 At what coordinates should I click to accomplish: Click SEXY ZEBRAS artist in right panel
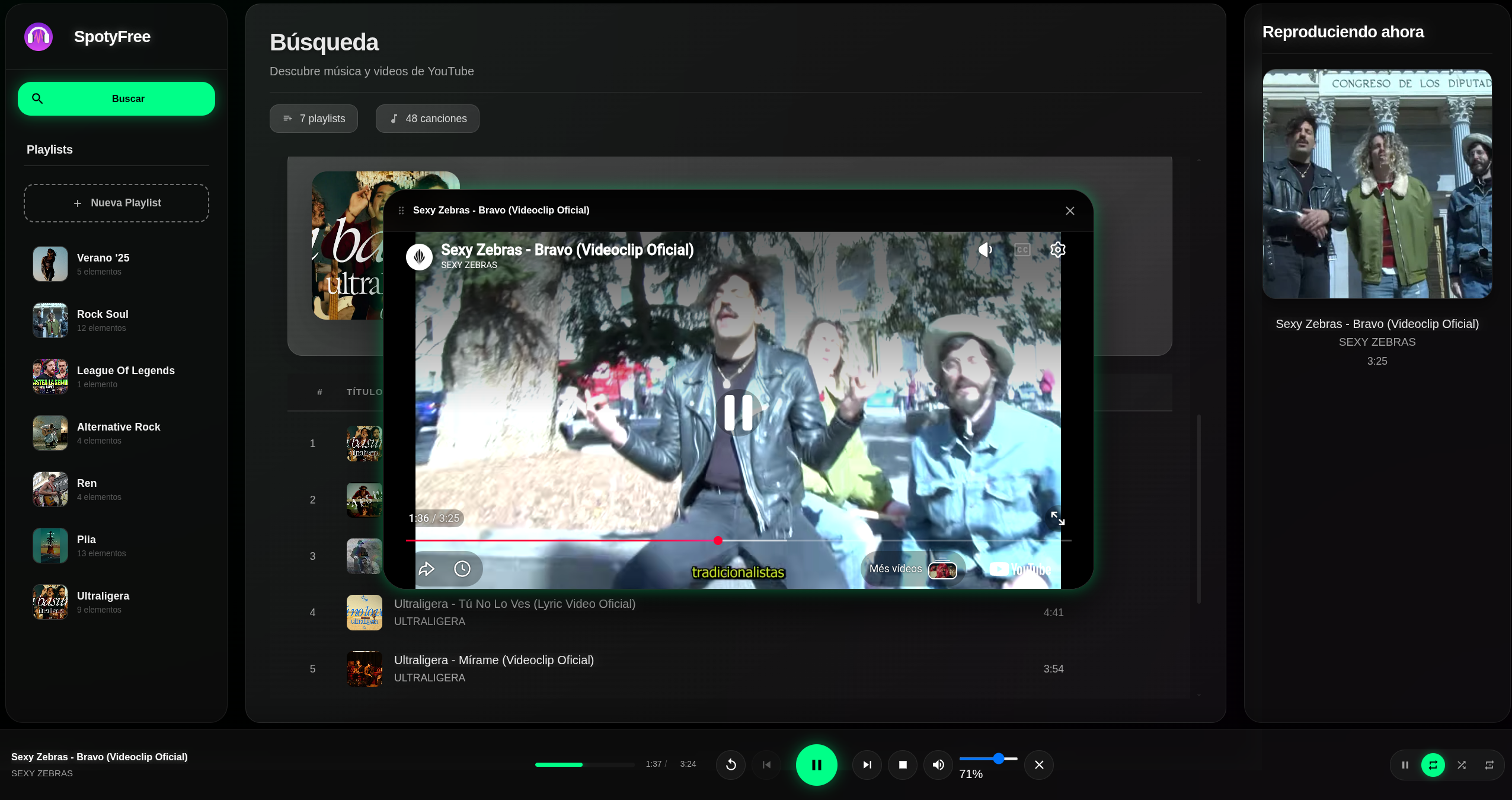click(1377, 342)
